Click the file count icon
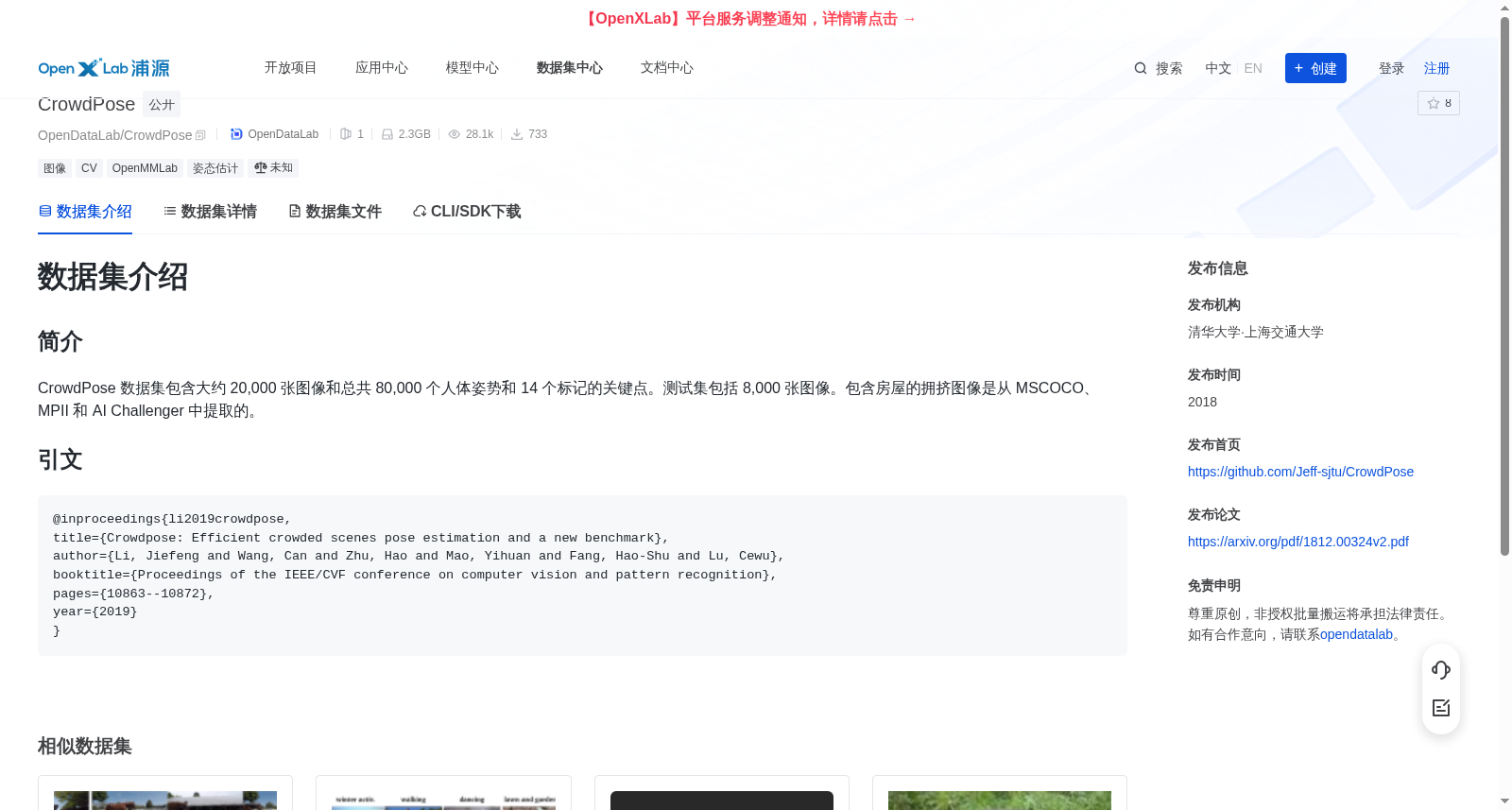The width and height of the screenshot is (1512, 810). (x=346, y=134)
